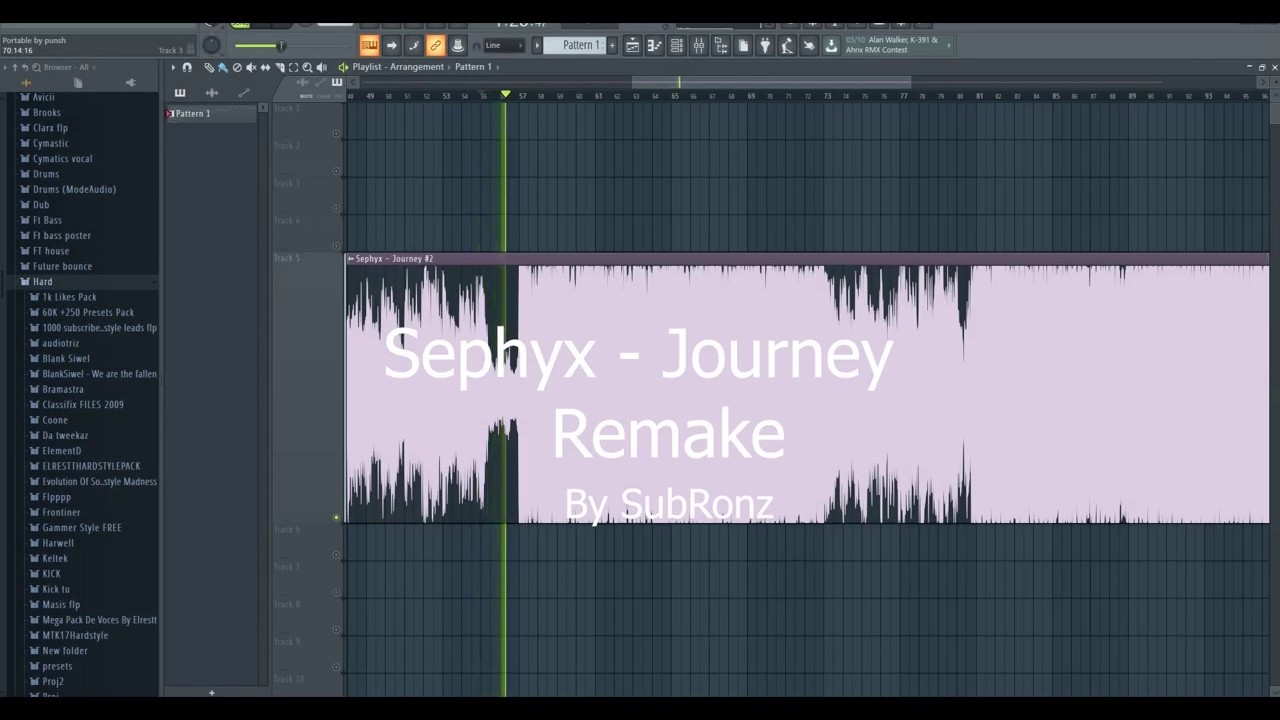
Task: Click the document pages icon in toolbar
Action: coord(743,45)
